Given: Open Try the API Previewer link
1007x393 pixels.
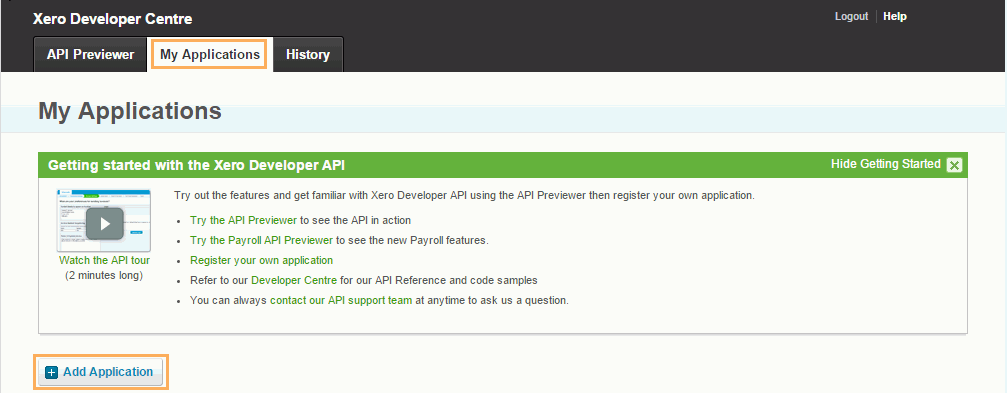Looking at the screenshot, I should (243, 220).
